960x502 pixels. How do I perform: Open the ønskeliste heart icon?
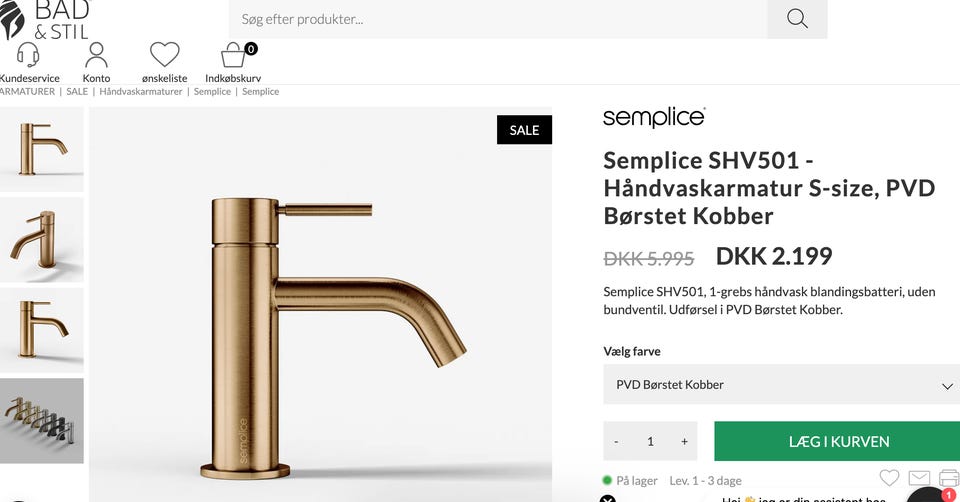(164, 55)
